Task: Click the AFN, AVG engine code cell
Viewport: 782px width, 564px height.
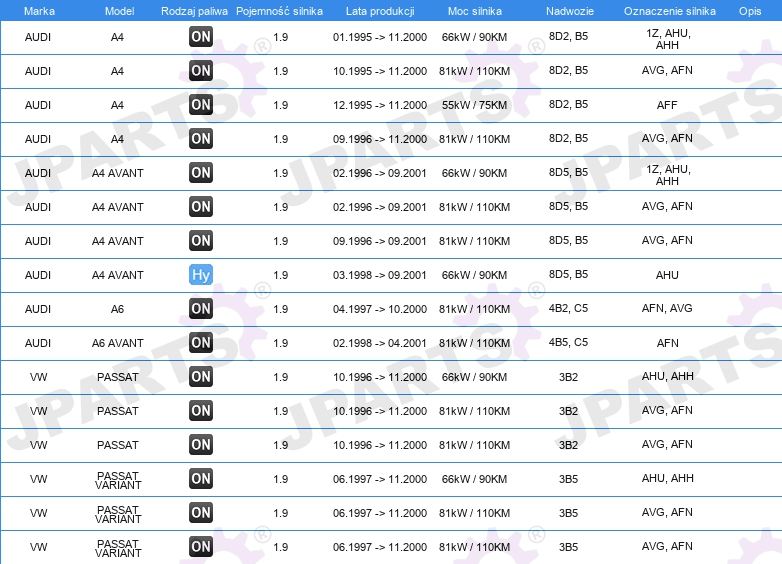Action: [667, 308]
